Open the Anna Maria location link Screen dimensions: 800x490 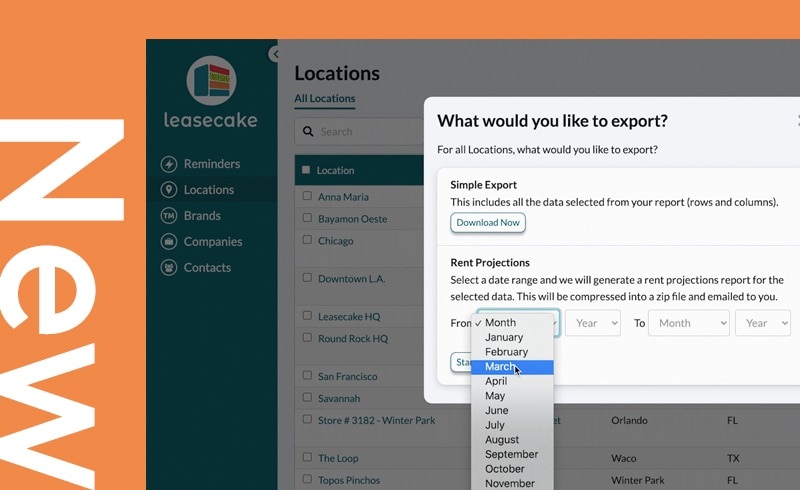point(343,197)
